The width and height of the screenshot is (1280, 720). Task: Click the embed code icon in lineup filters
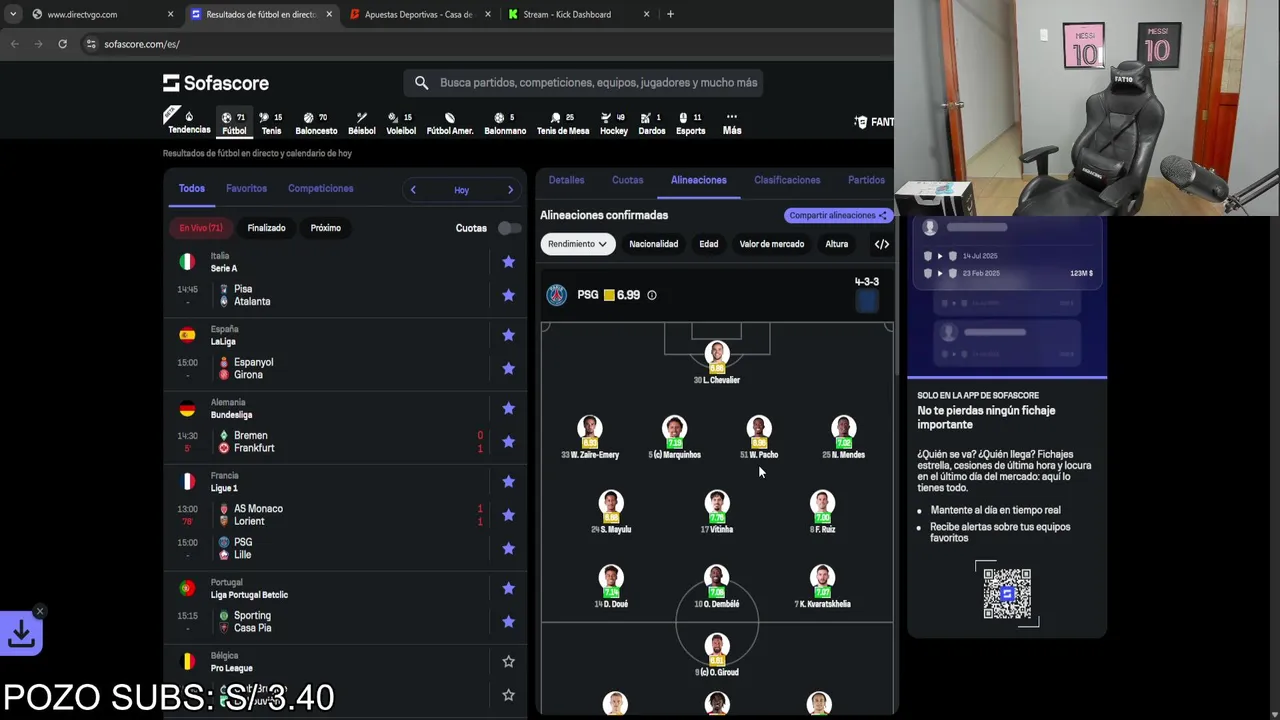coord(881,244)
